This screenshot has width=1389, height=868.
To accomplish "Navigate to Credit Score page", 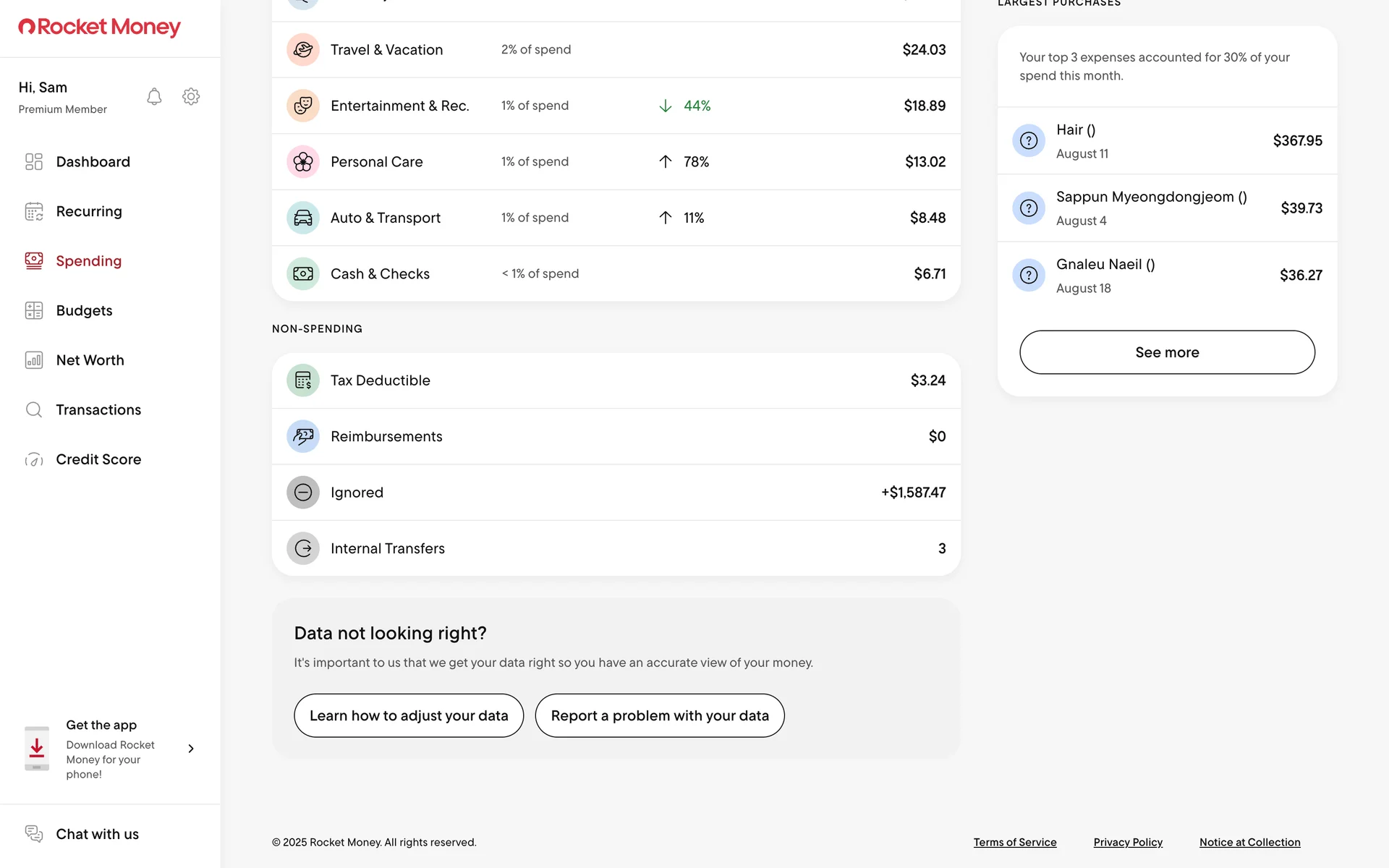I will (98, 460).
